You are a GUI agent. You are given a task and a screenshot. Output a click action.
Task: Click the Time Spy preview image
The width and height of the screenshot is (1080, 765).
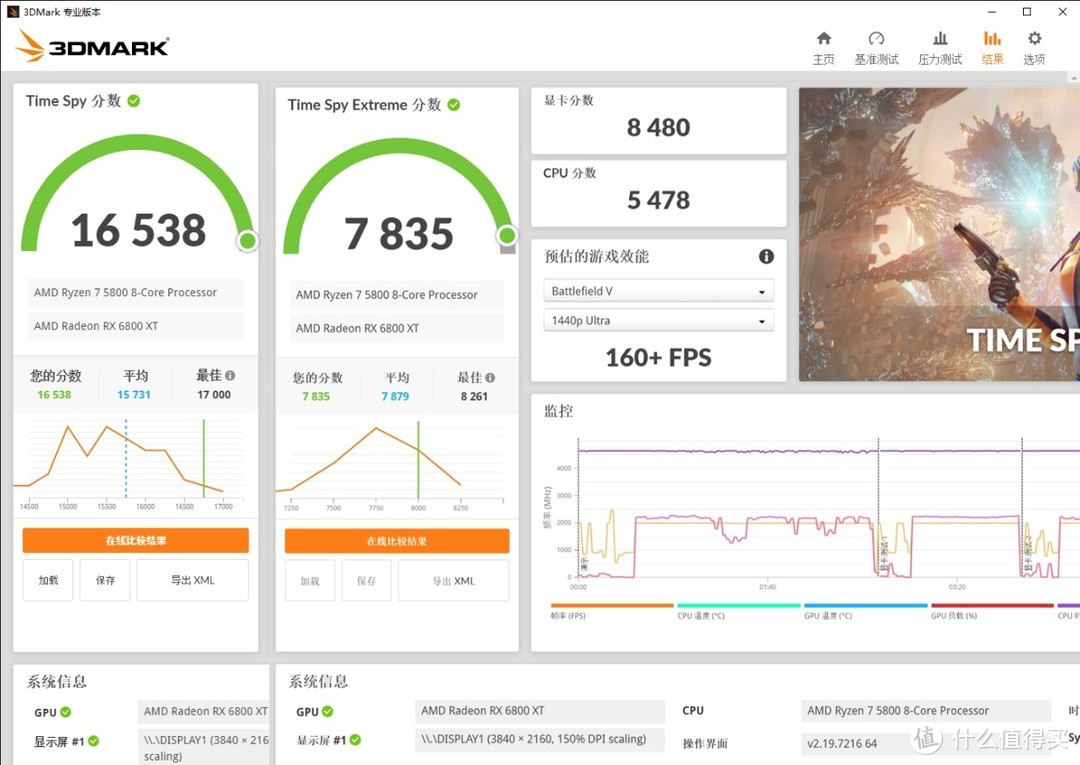tap(940, 237)
